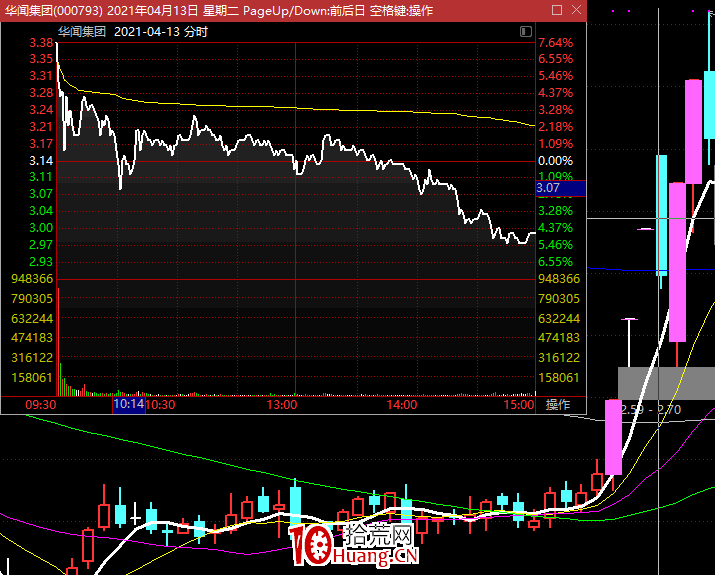Click the 948366 volume axis label on left

click(32, 279)
